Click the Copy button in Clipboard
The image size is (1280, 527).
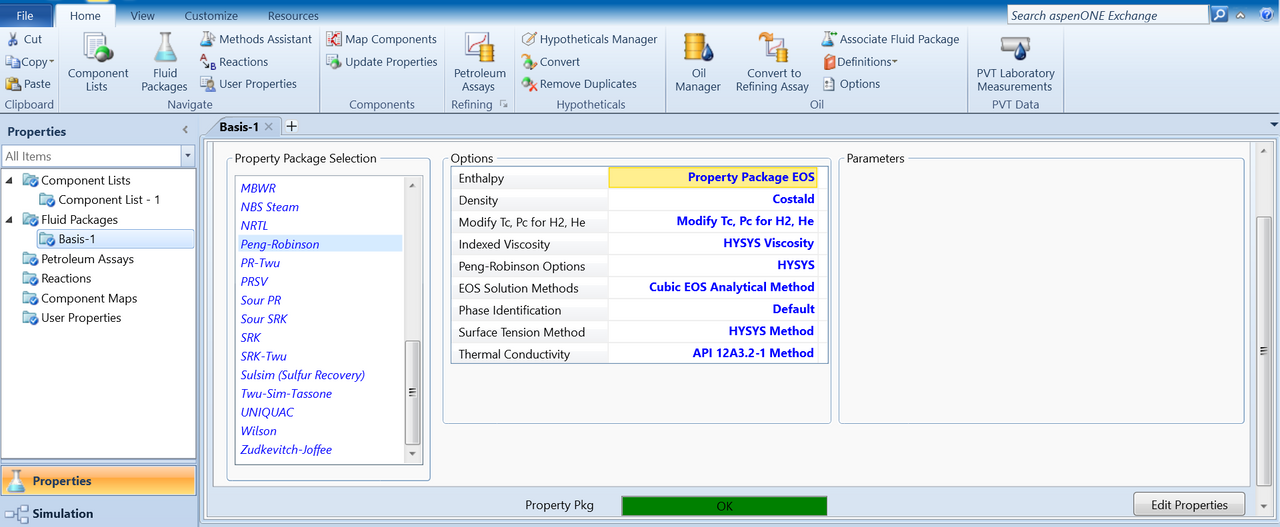point(28,62)
